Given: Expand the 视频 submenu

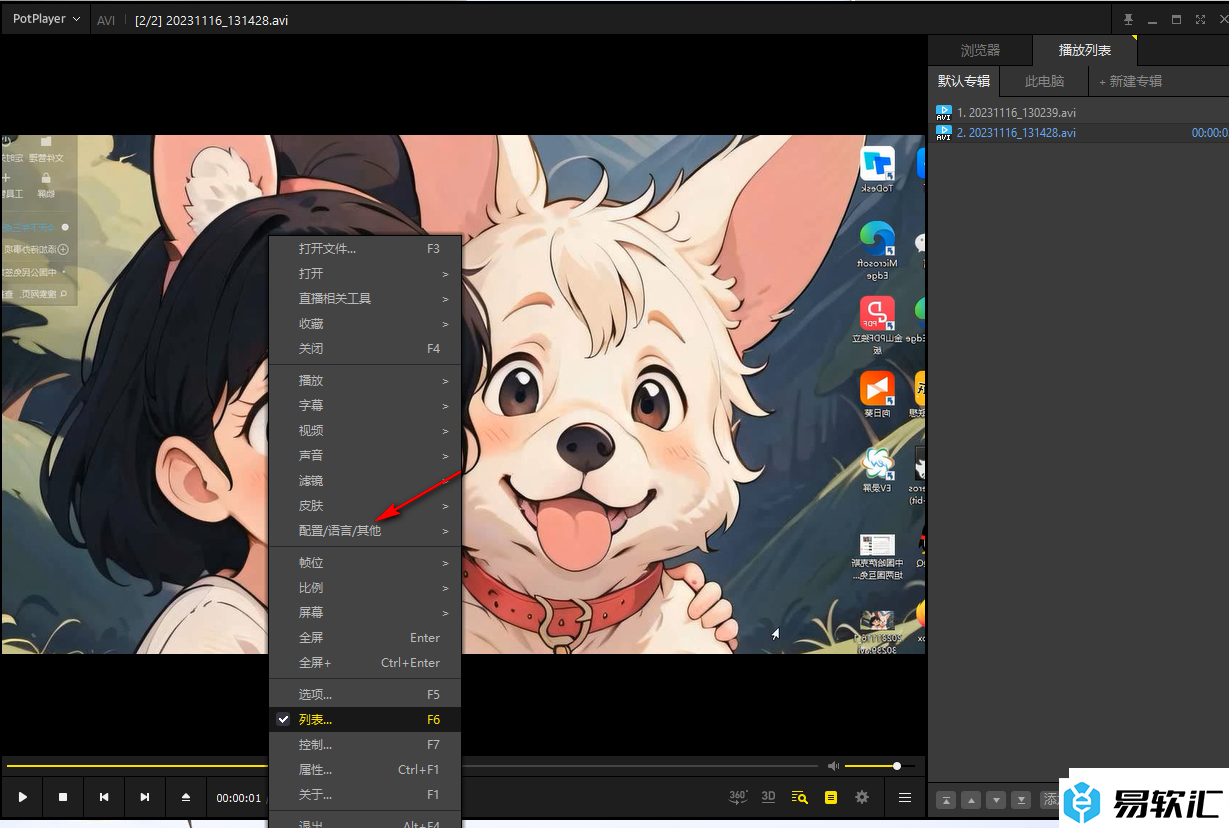Looking at the screenshot, I should coord(365,430).
